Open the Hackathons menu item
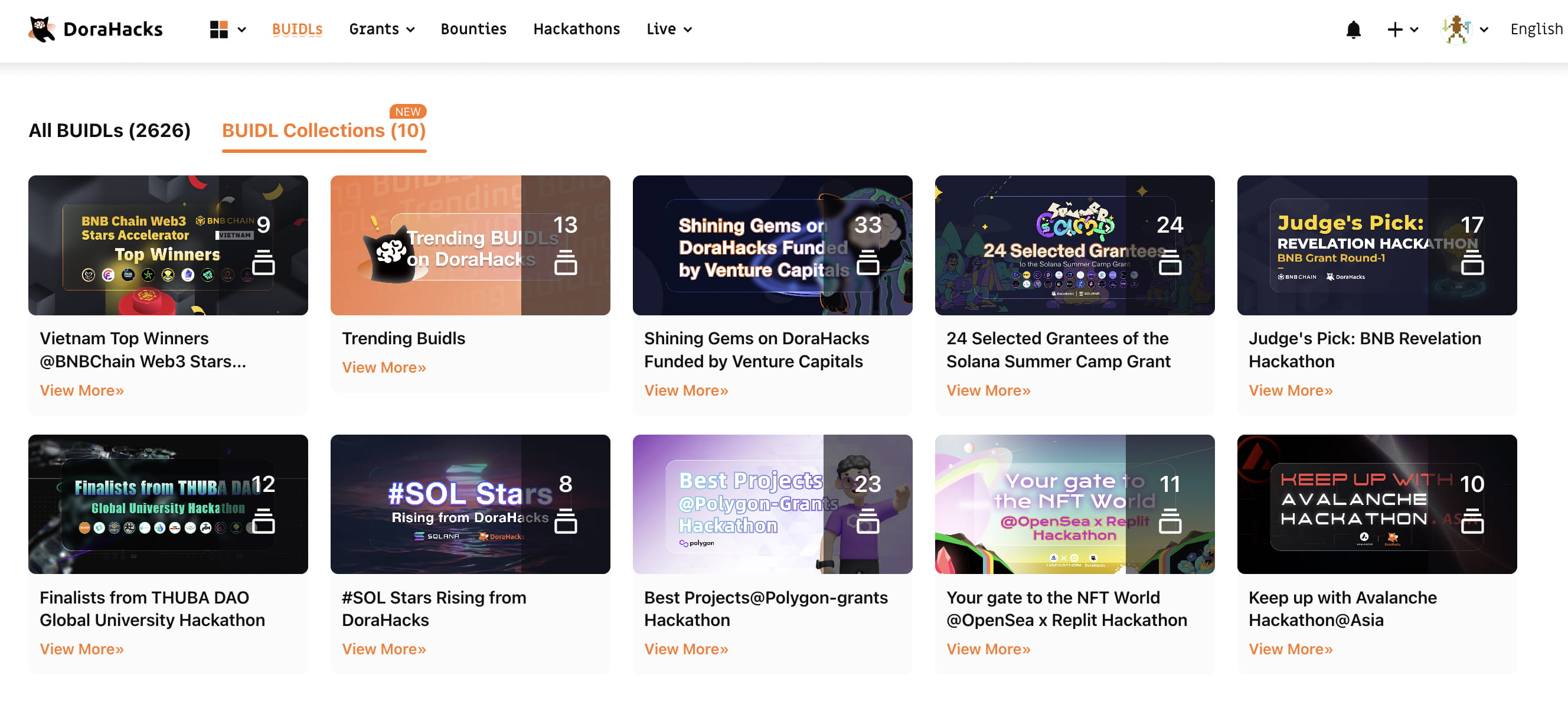The height and width of the screenshot is (711, 1568). click(x=576, y=28)
